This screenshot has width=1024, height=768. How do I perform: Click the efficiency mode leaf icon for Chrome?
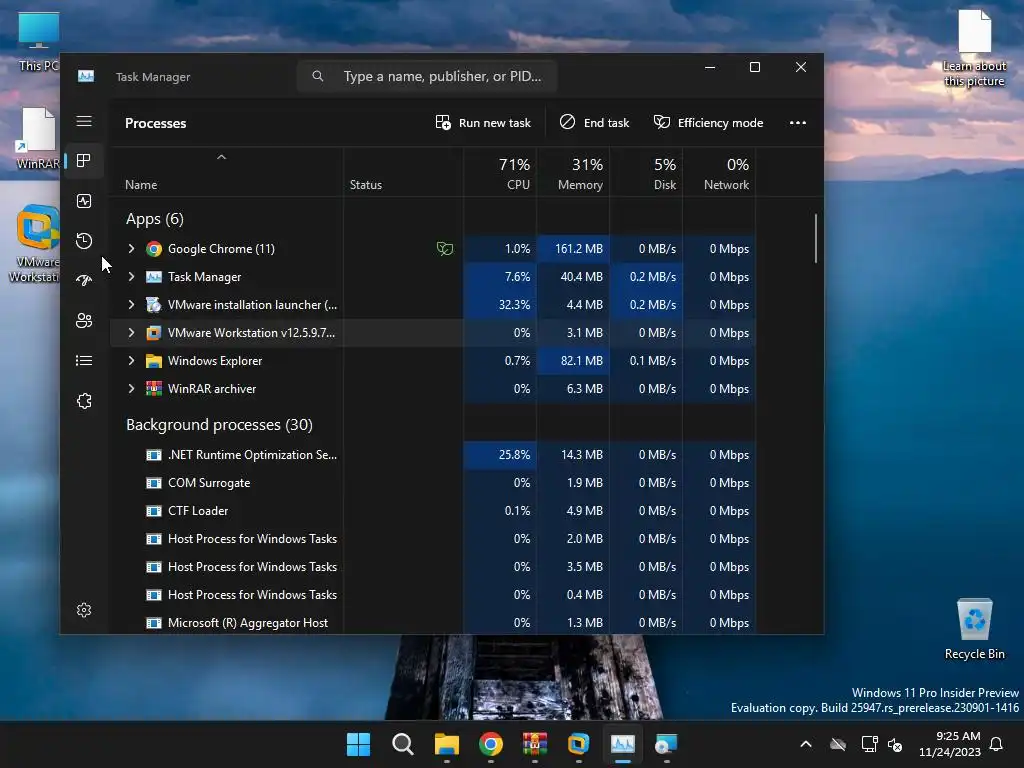pyautogui.click(x=445, y=249)
